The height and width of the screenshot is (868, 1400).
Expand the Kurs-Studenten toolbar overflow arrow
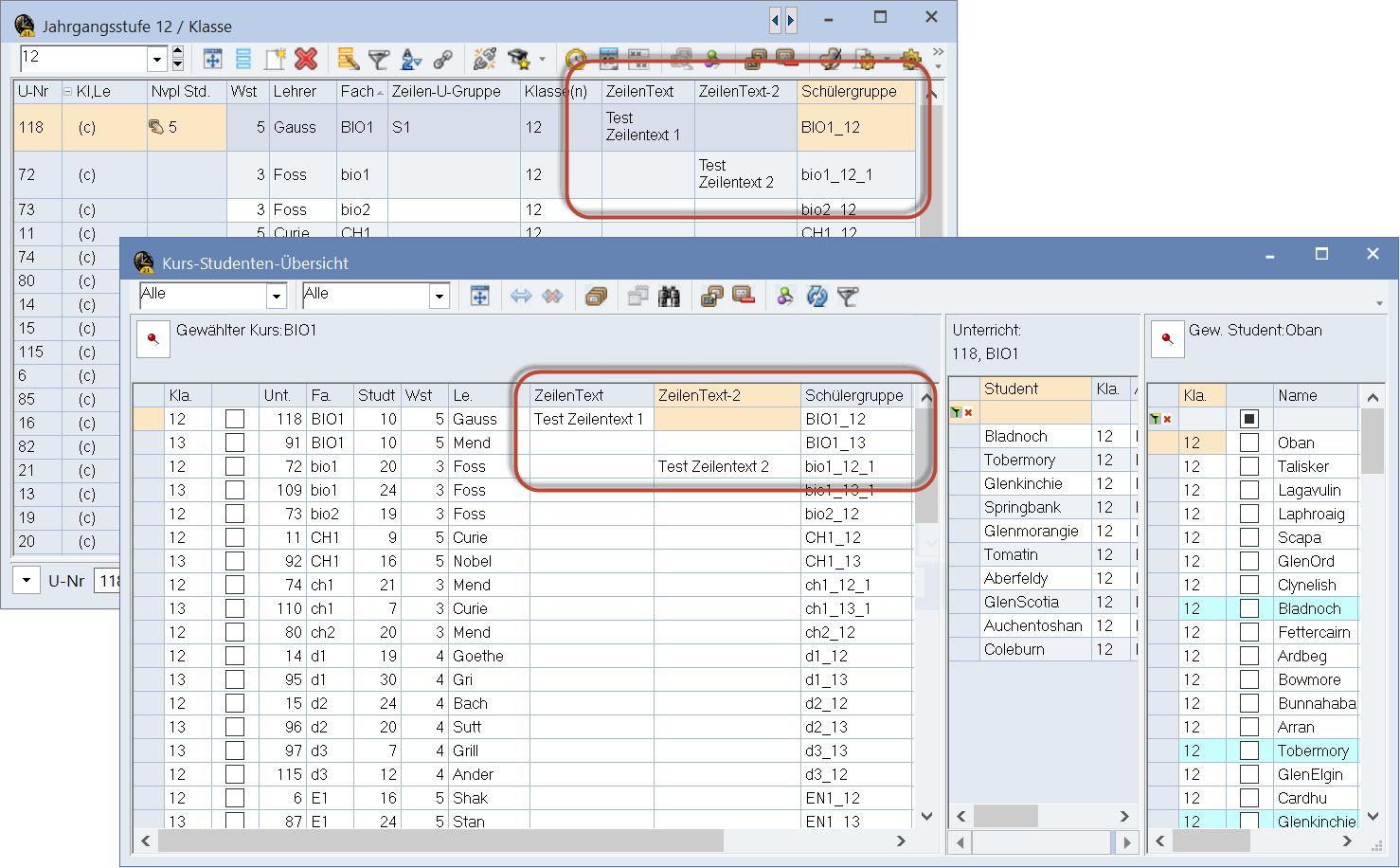click(x=1379, y=303)
